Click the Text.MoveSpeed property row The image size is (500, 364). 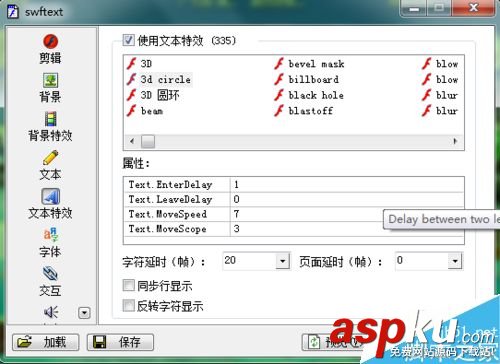[294, 214]
